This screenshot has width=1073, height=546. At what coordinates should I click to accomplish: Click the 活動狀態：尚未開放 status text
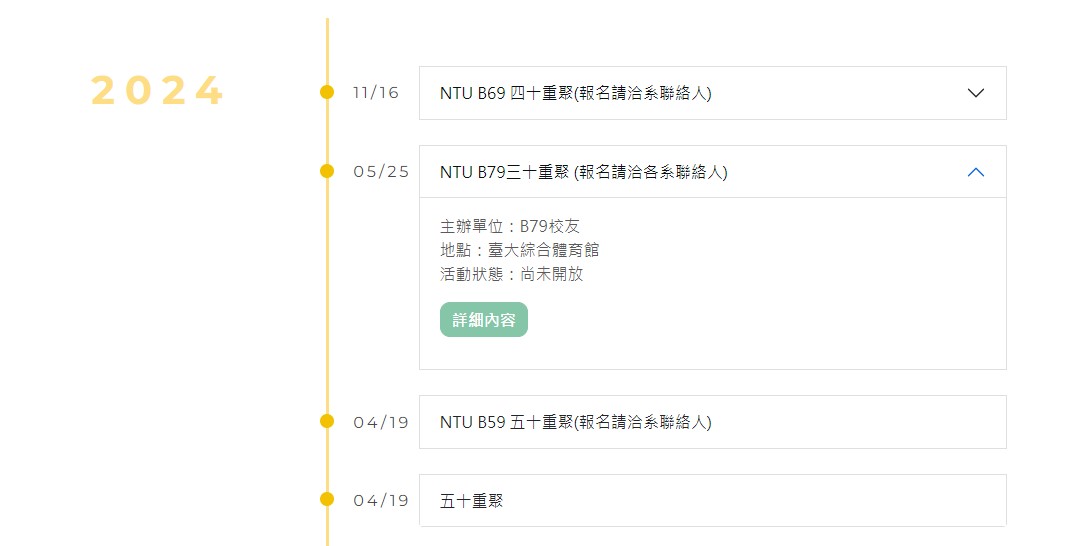tap(512, 274)
